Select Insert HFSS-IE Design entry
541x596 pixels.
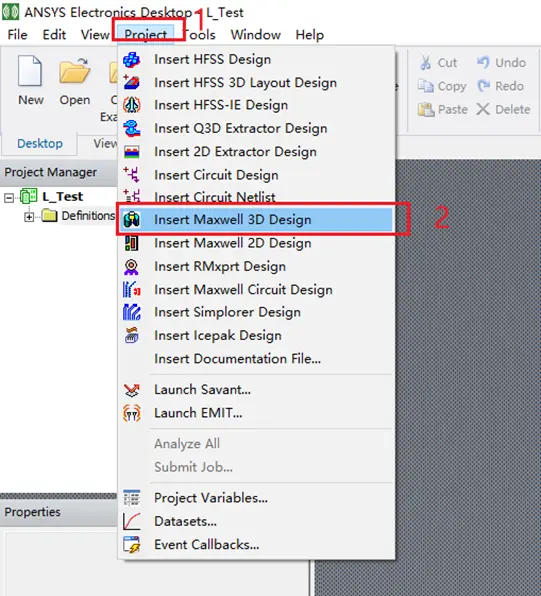click(255, 105)
